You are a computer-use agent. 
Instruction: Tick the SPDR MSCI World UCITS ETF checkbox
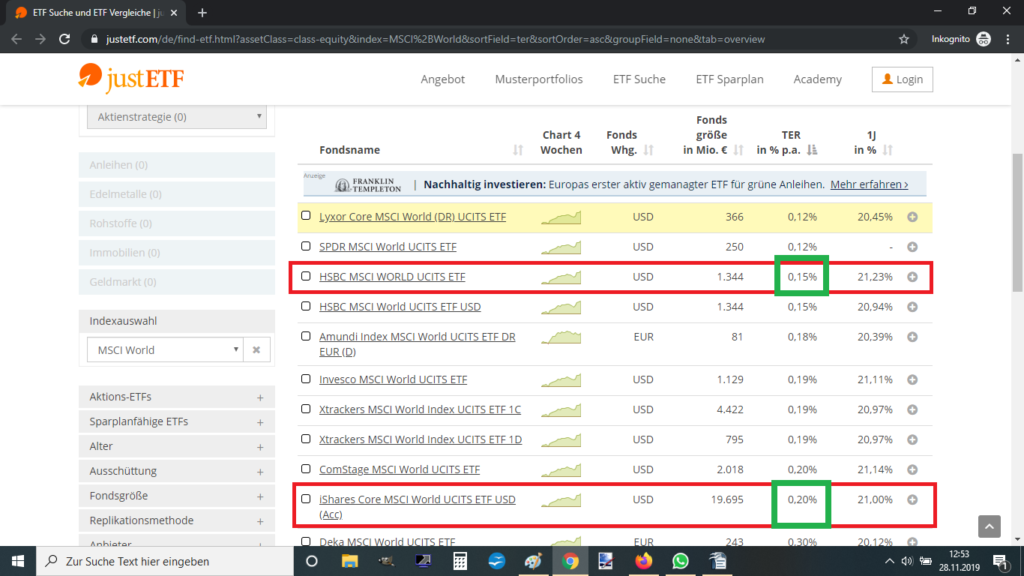(306, 246)
